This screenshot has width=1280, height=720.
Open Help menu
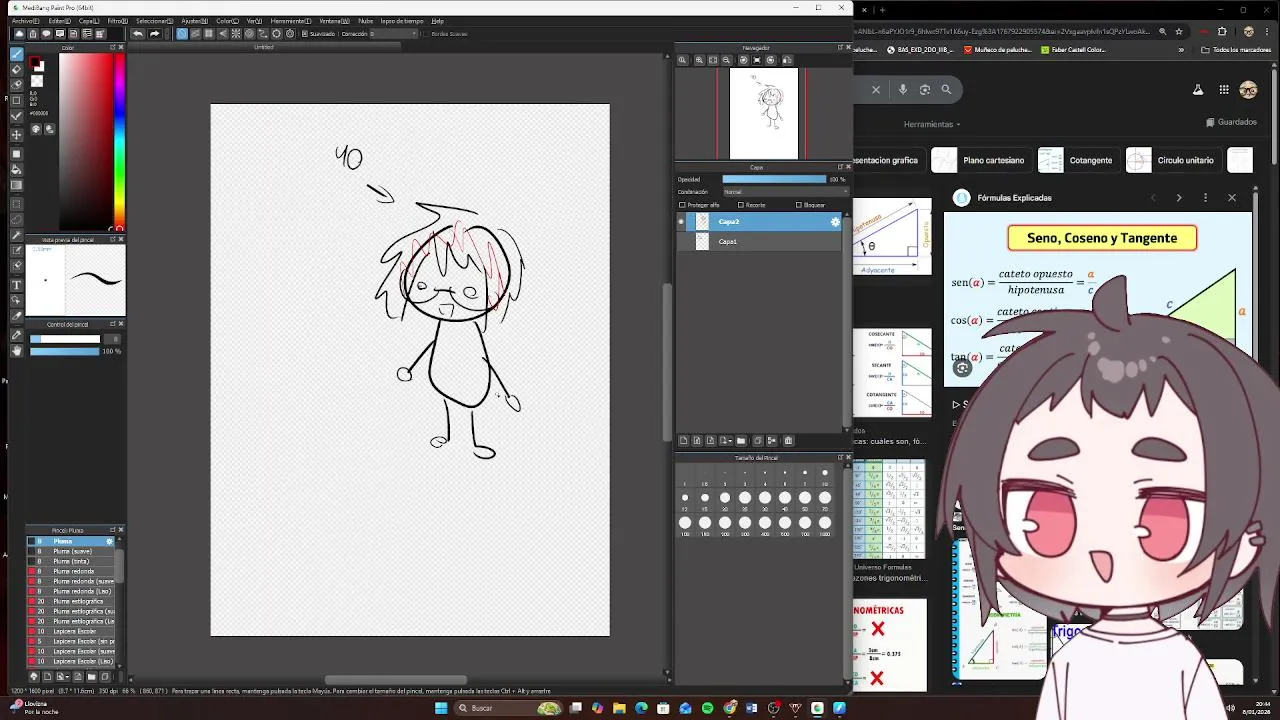click(438, 21)
